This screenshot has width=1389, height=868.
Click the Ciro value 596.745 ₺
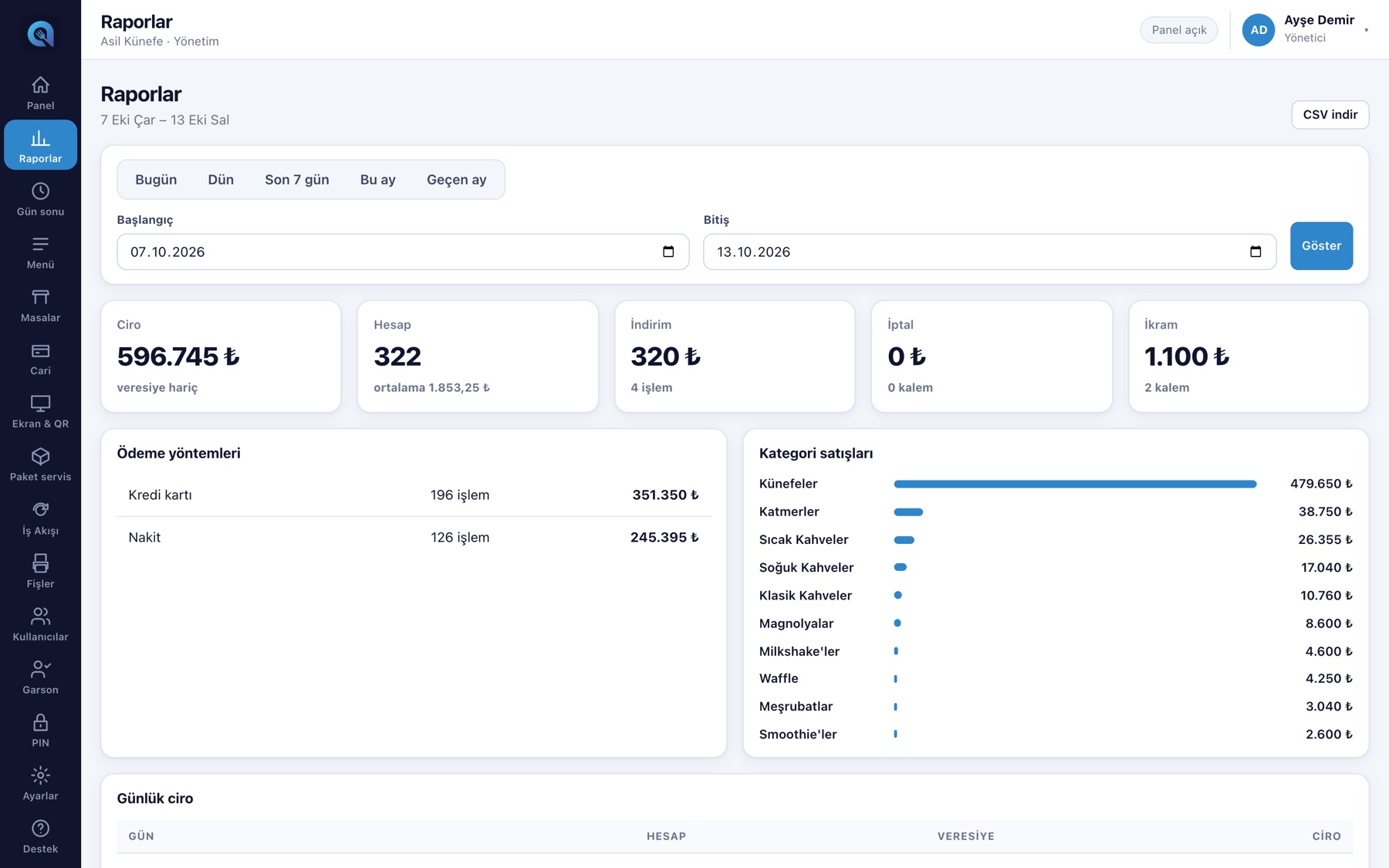[178, 356]
